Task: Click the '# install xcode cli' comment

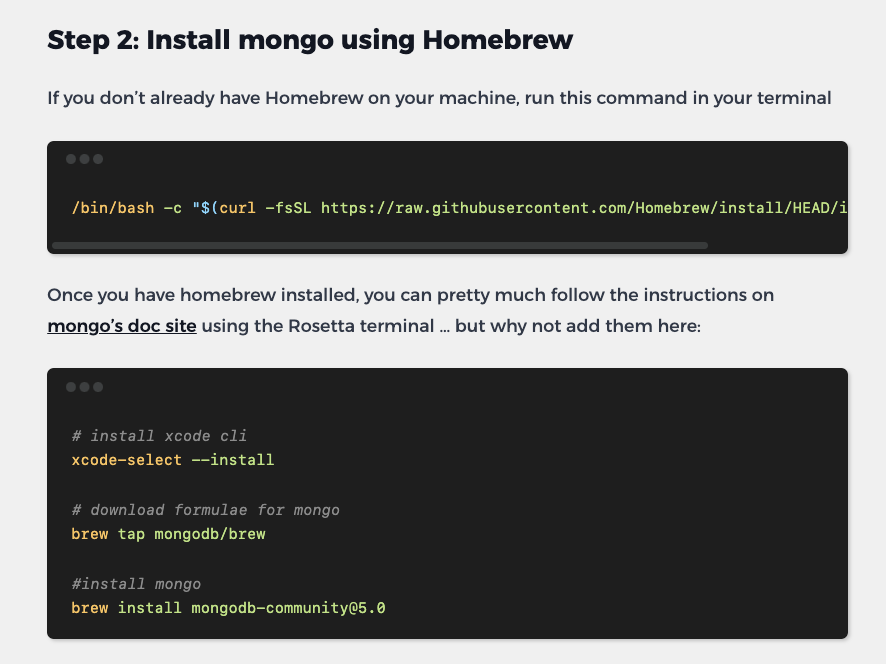Action: click(159, 436)
